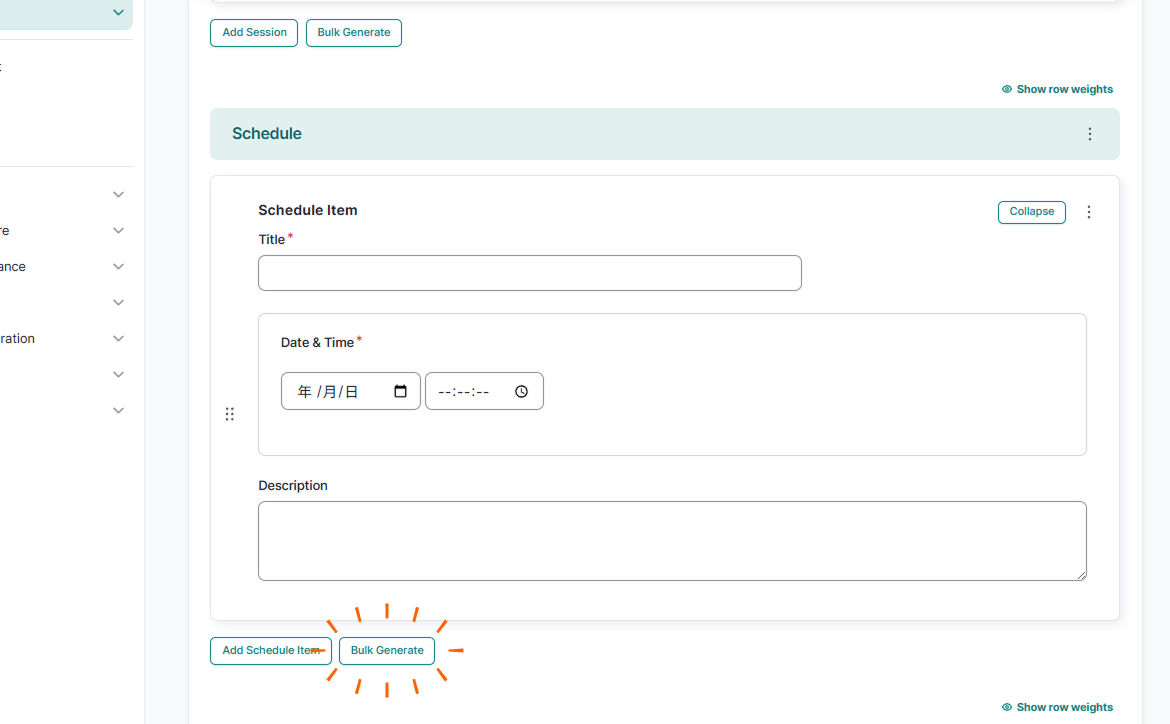
Task: Expand the sidebar item ending in "ance"
Action: pyautogui.click(x=118, y=267)
